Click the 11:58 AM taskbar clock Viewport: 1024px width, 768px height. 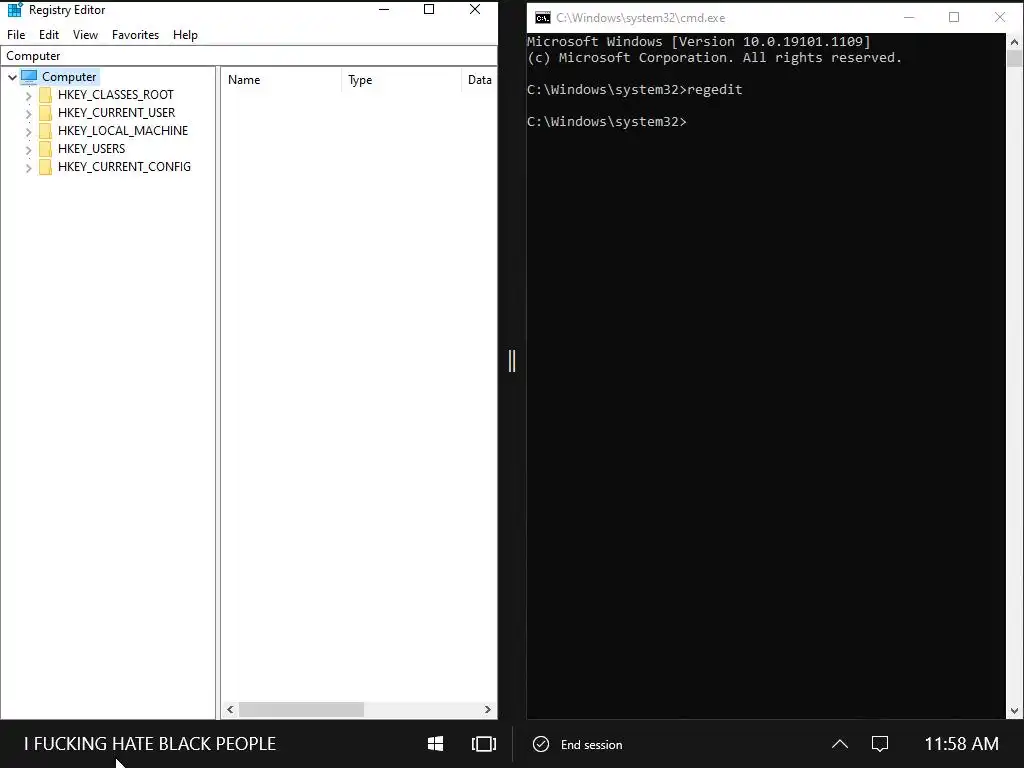point(961,744)
